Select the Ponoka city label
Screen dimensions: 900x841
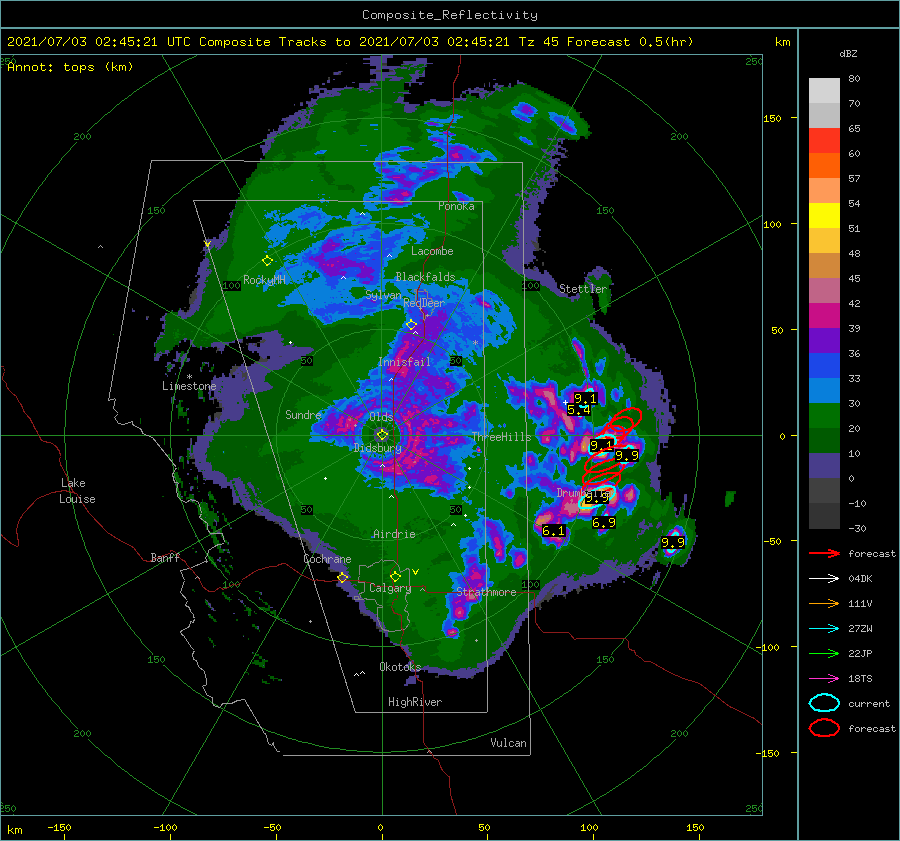456,206
